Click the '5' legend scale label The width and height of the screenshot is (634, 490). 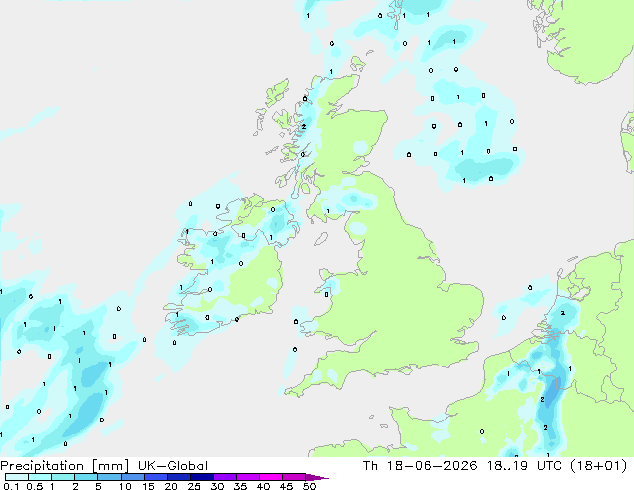(x=98, y=486)
